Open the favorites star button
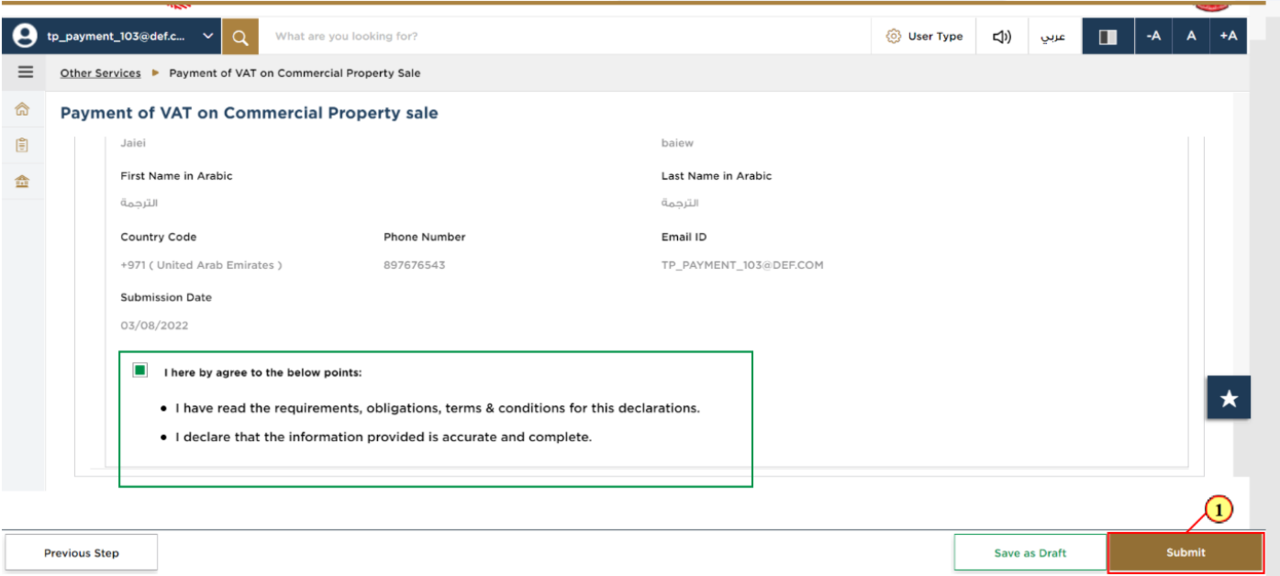 point(1229,398)
